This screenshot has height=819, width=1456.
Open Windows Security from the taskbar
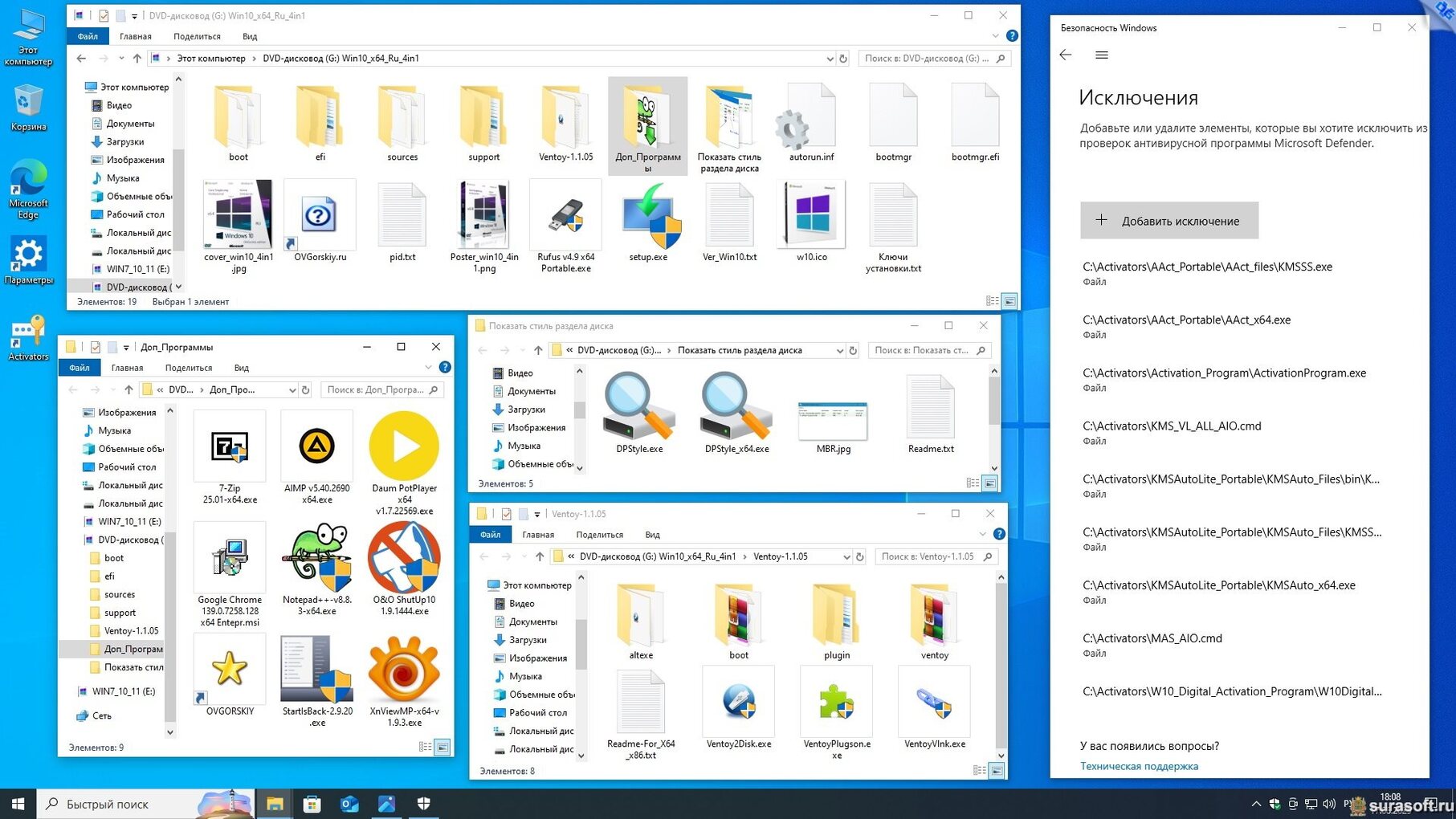pyautogui.click(x=424, y=804)
